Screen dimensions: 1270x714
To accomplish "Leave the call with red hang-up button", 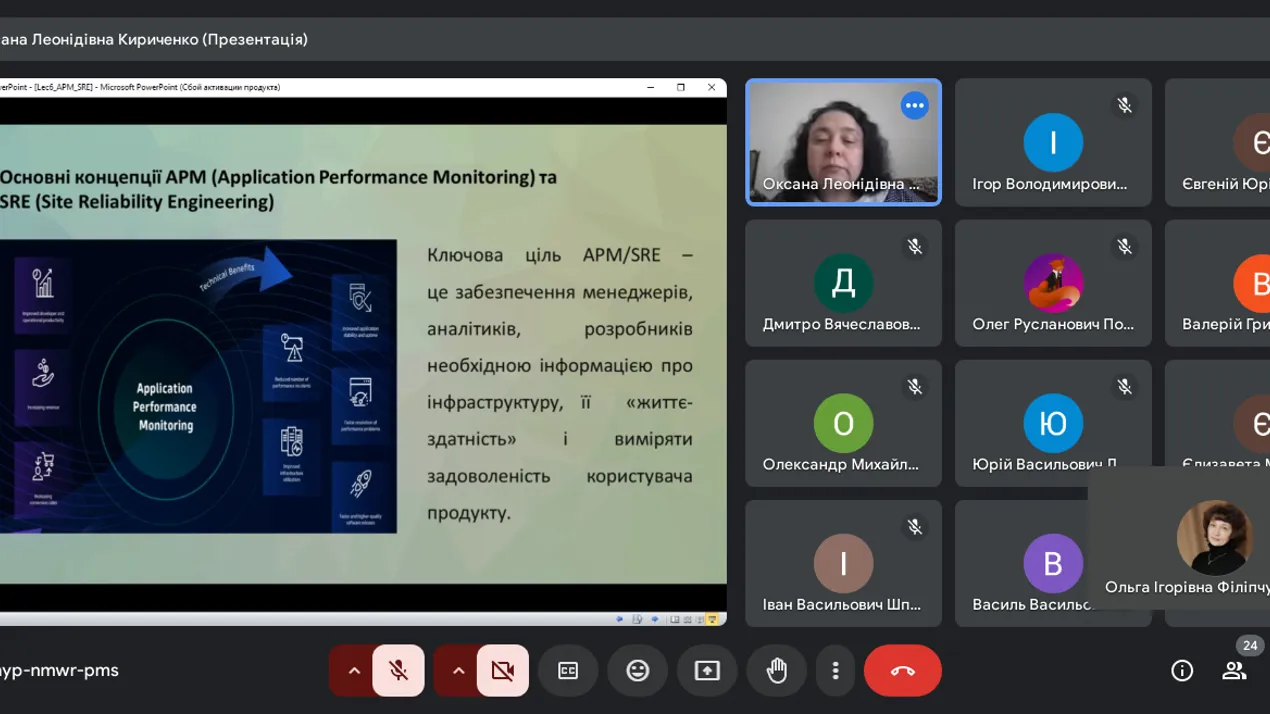I will pyautogui.click(x=902, y=671).
